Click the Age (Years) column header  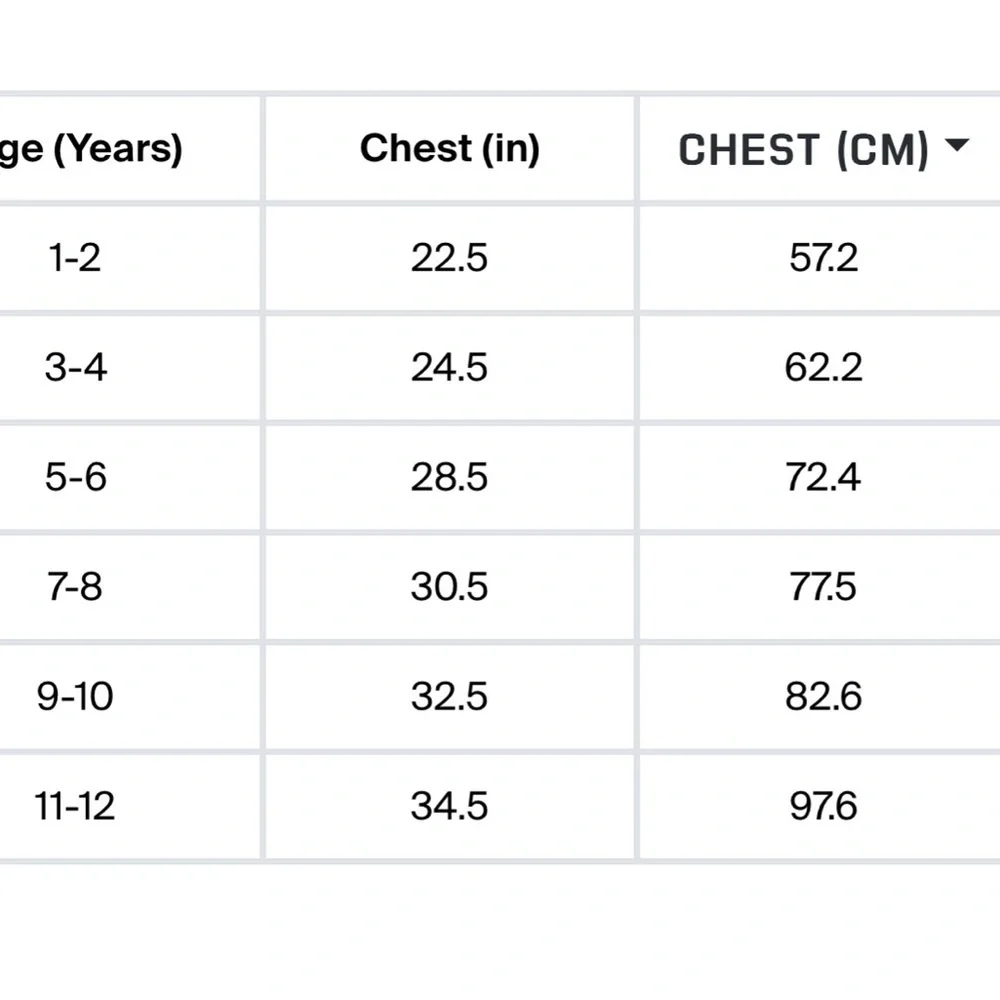[129, 149]
